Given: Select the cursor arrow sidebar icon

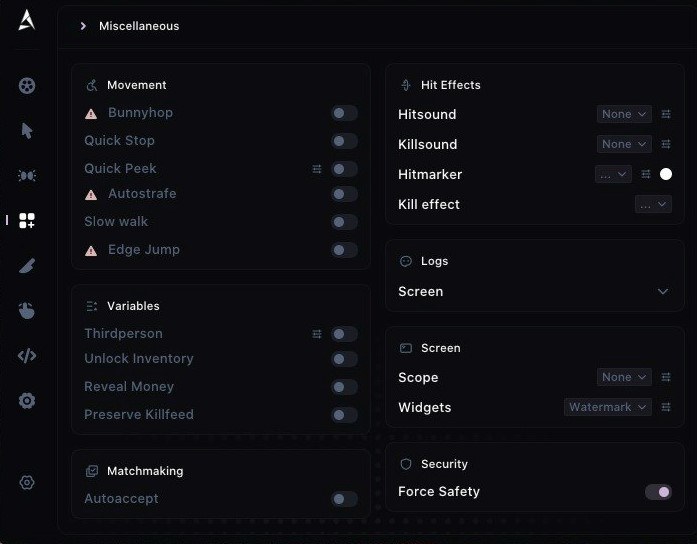Looking at the screenshot, I should pyautogui.click(x=27, y=131).
